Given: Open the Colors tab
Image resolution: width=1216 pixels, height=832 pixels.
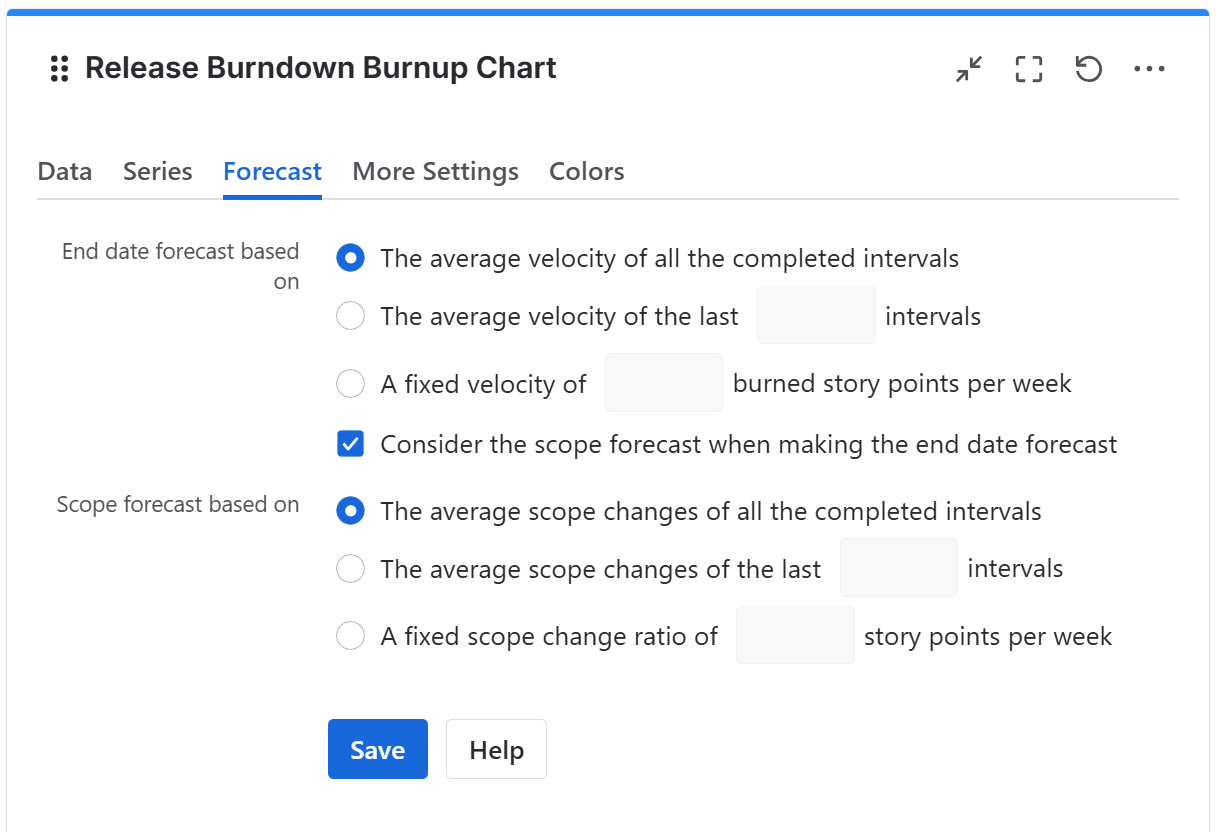Looking at the screenshot, I should point(586,171).
